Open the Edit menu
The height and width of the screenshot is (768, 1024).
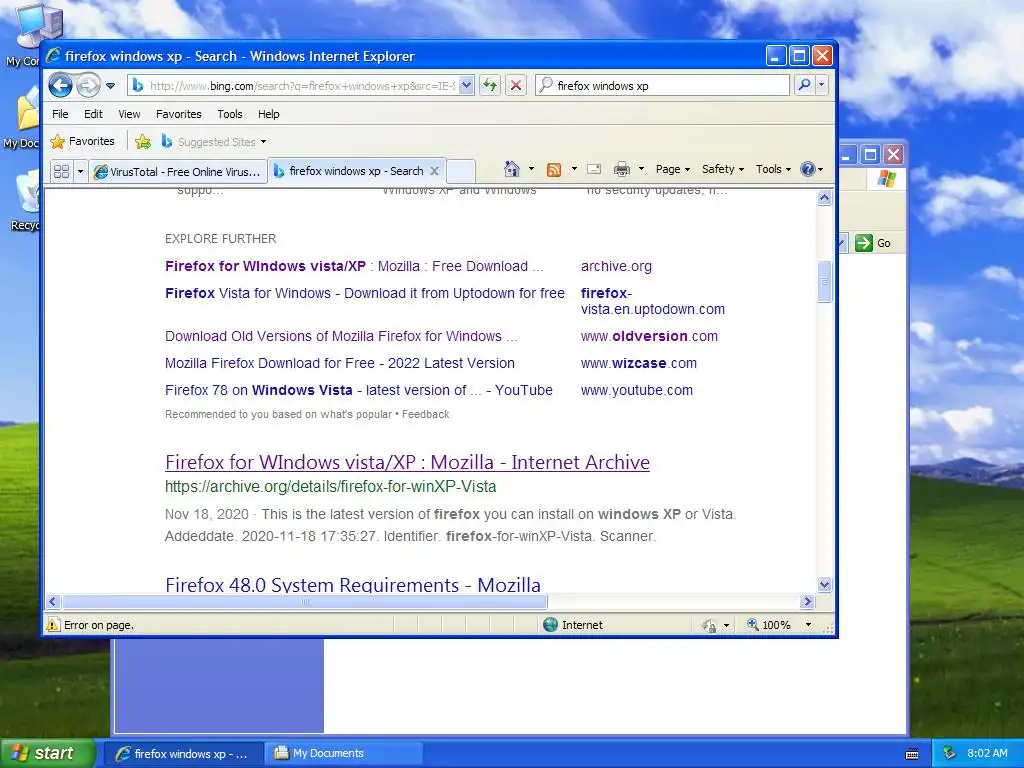[x=93, y=114]
